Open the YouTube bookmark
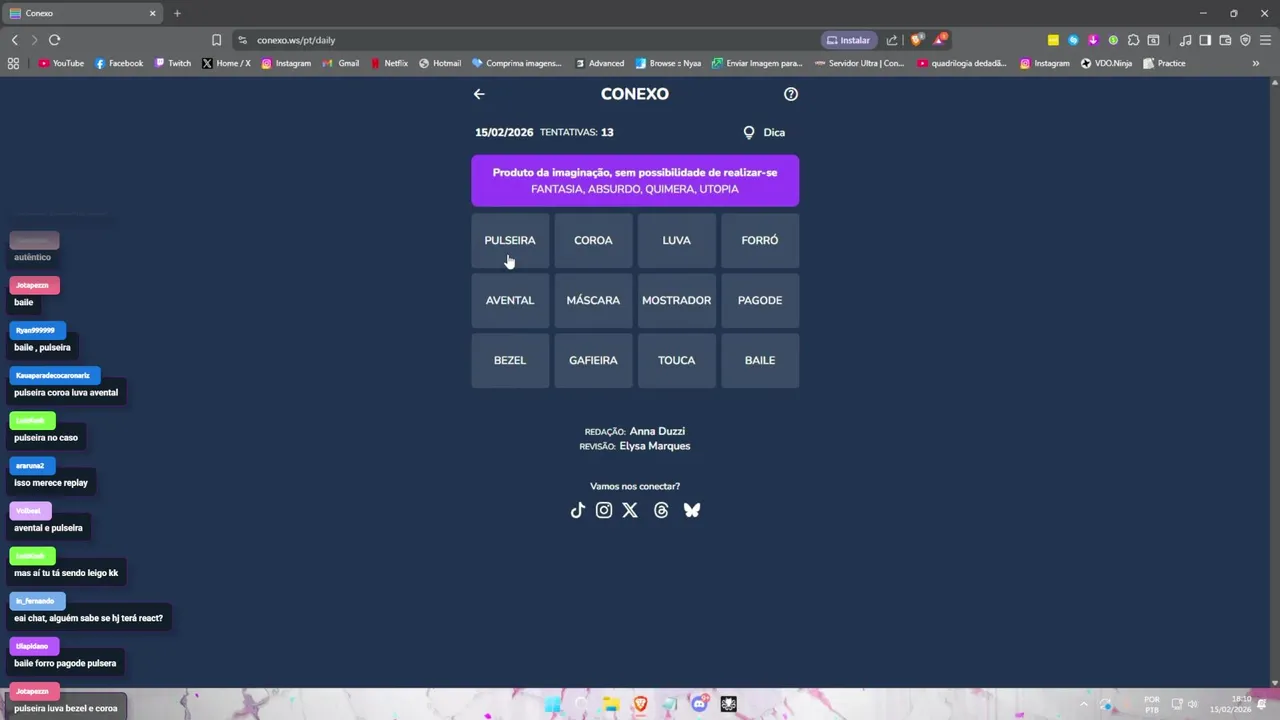1280x720 pixels. click(61, 63)
